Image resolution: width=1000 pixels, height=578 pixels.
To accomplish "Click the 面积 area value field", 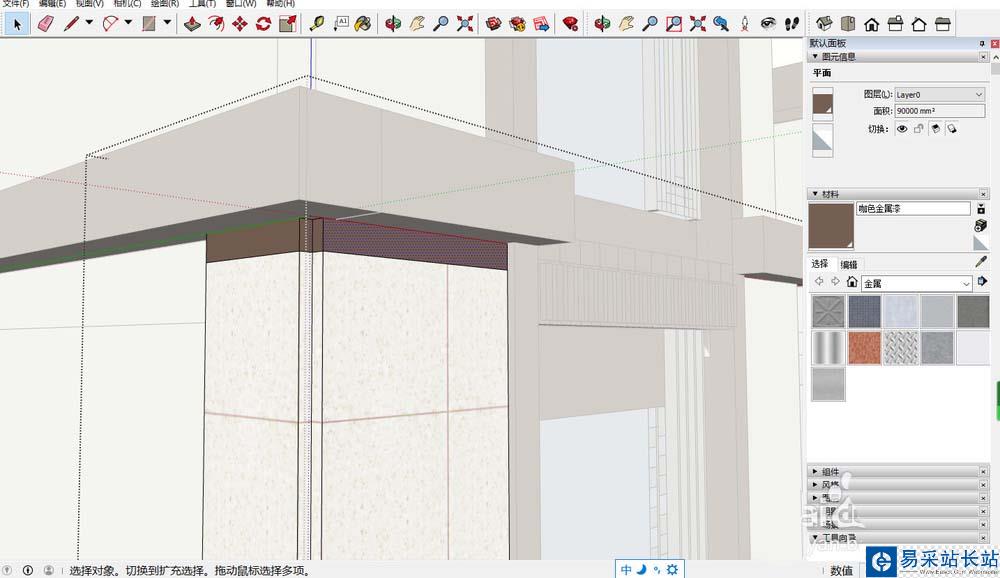I will (939, 111).
